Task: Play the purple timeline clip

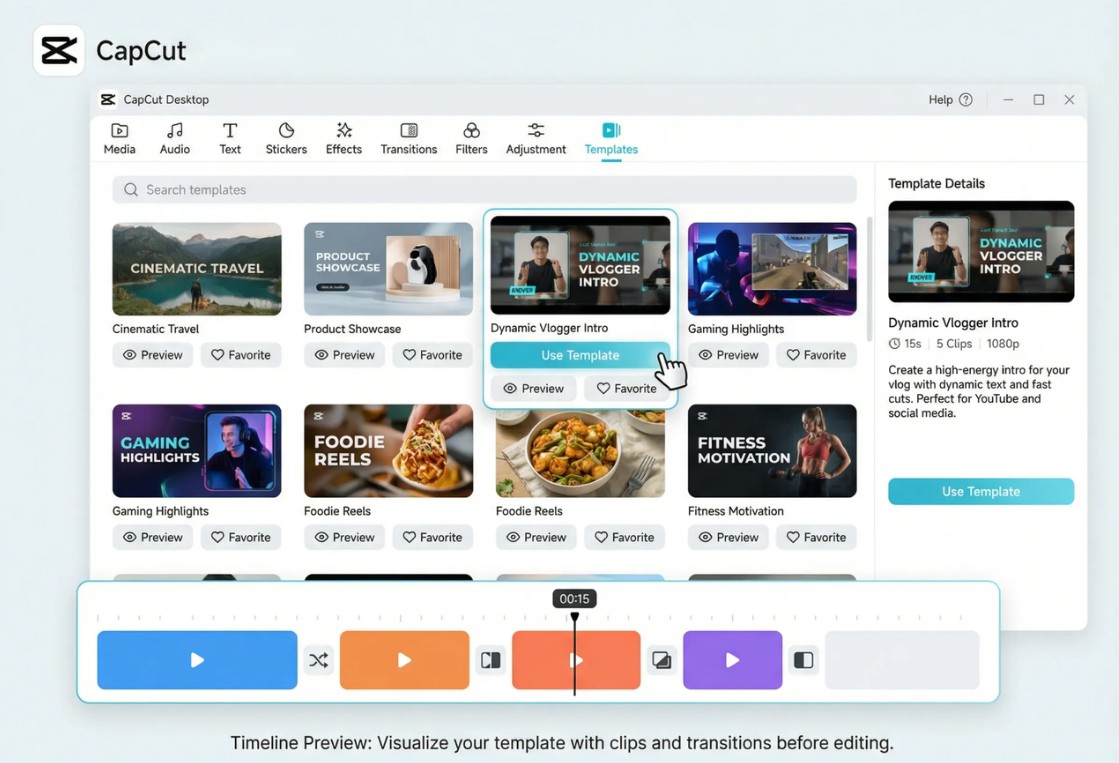Action: 732,660
